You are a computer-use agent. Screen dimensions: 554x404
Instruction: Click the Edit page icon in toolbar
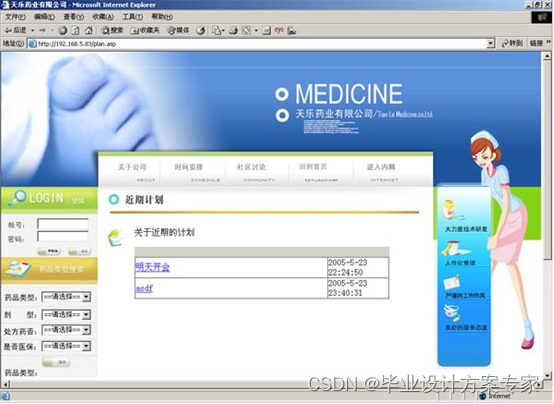point(246,30)
